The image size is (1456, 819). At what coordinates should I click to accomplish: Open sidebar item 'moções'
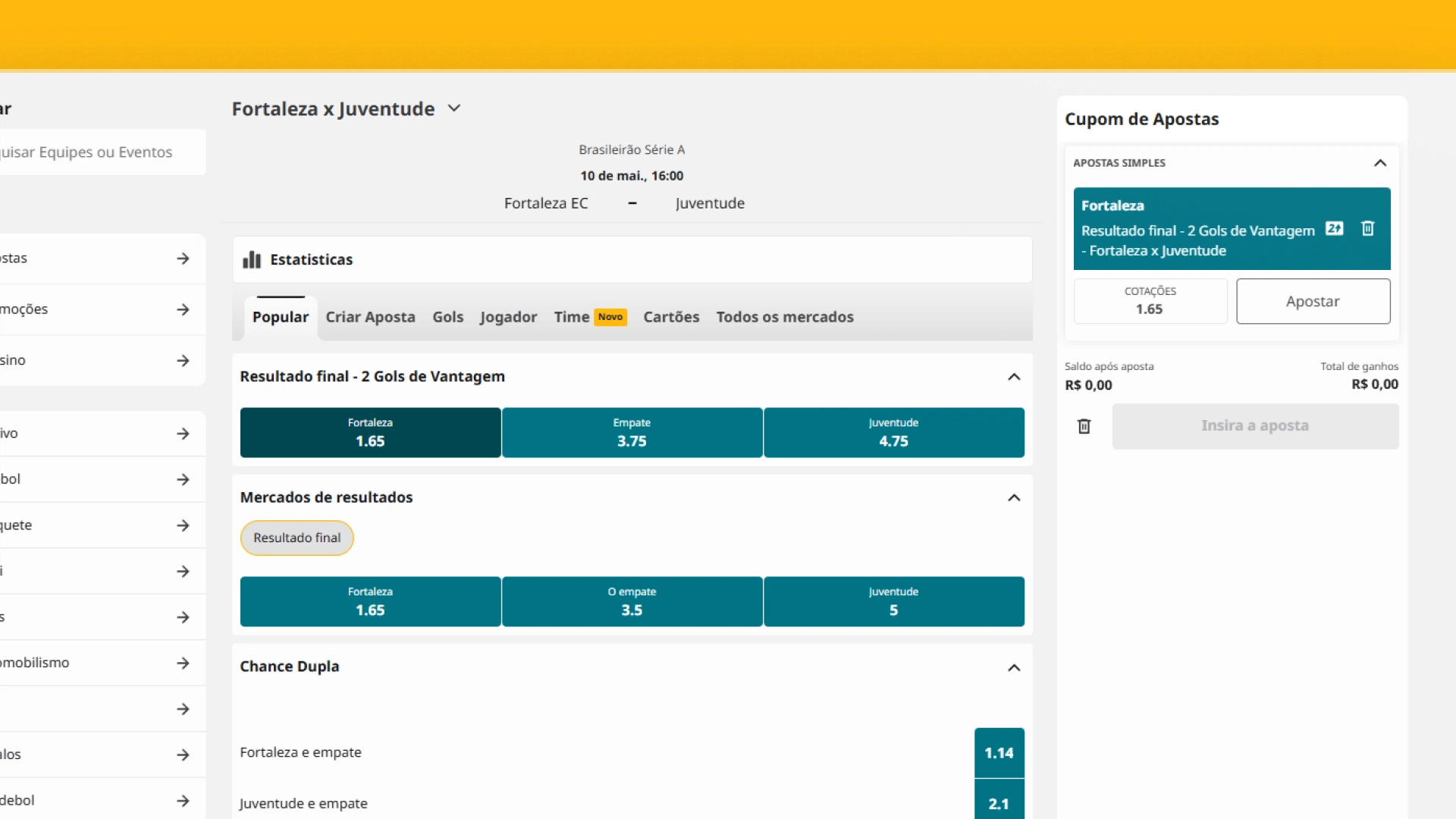tap(102, 309)
